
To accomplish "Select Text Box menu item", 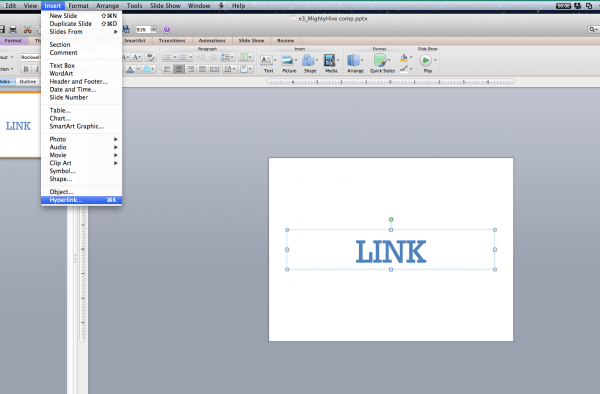I will [x=82, y=65].
